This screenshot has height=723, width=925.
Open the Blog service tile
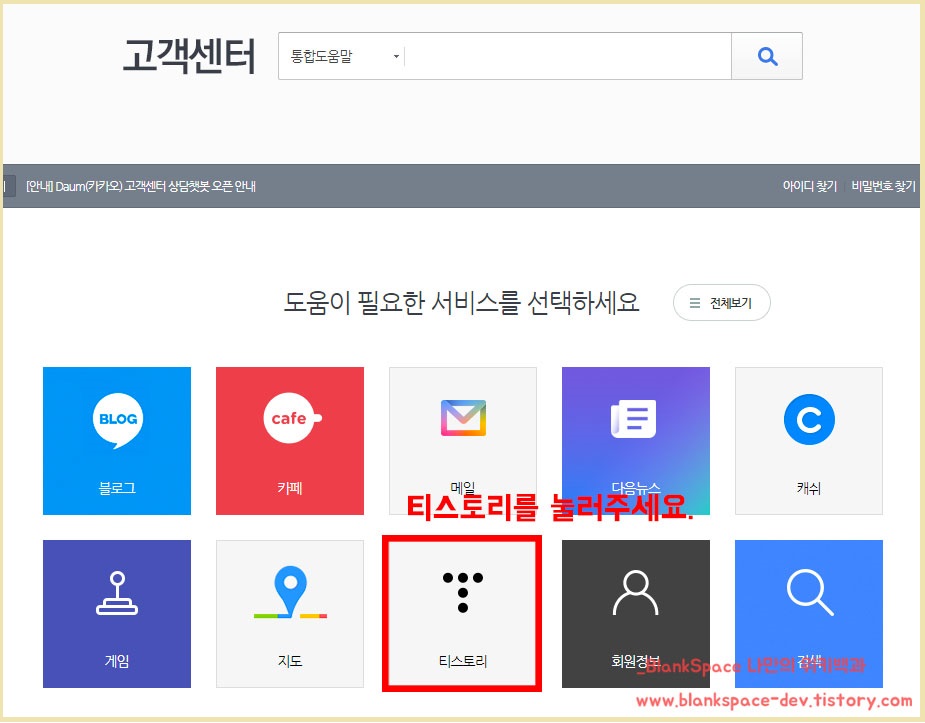point(117,441)
